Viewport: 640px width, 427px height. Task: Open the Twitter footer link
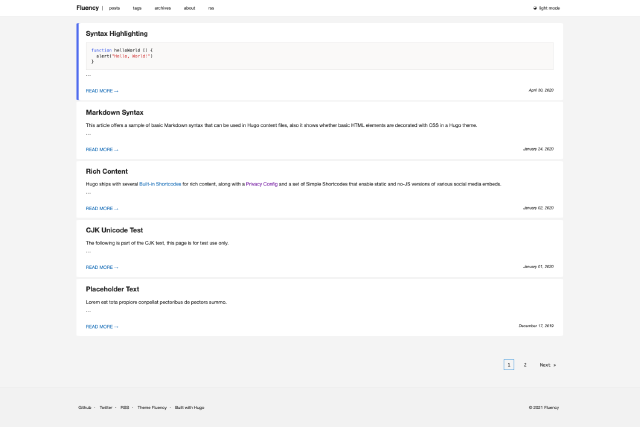(106, 407)
